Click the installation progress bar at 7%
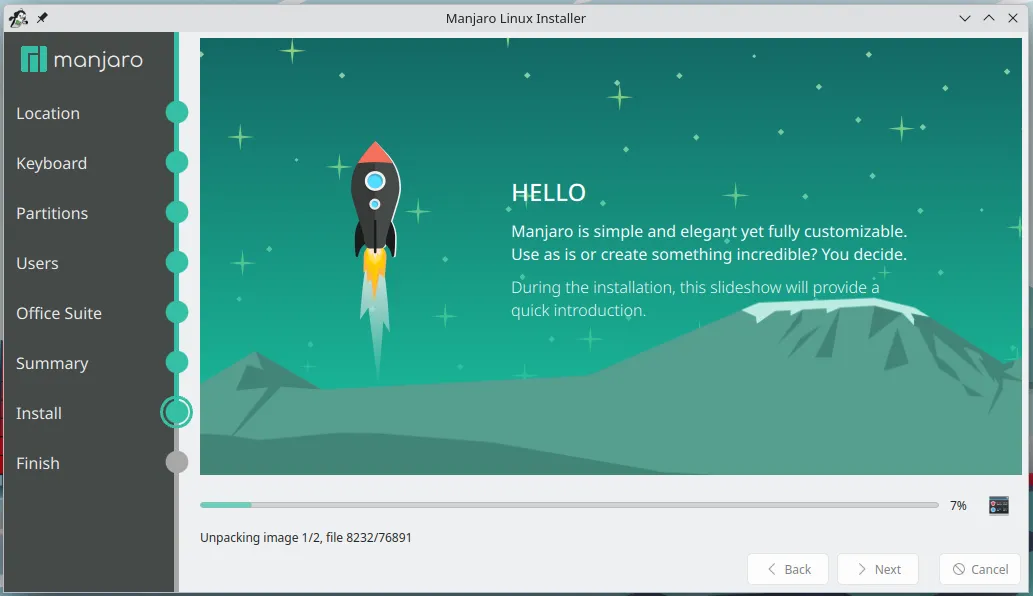1033x596 pixels. [x=570, y=505]
